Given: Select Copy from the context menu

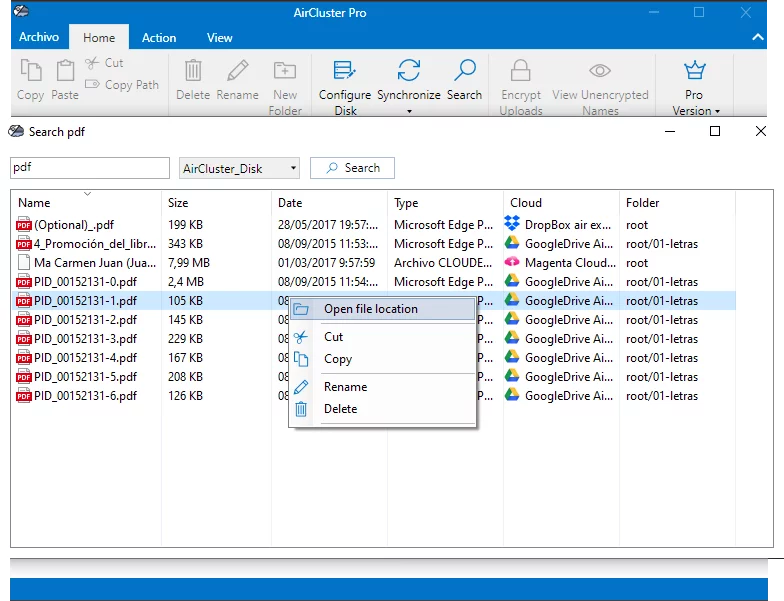Looking at the screenshot, I should pyautogui.click(x=338, y=359).
